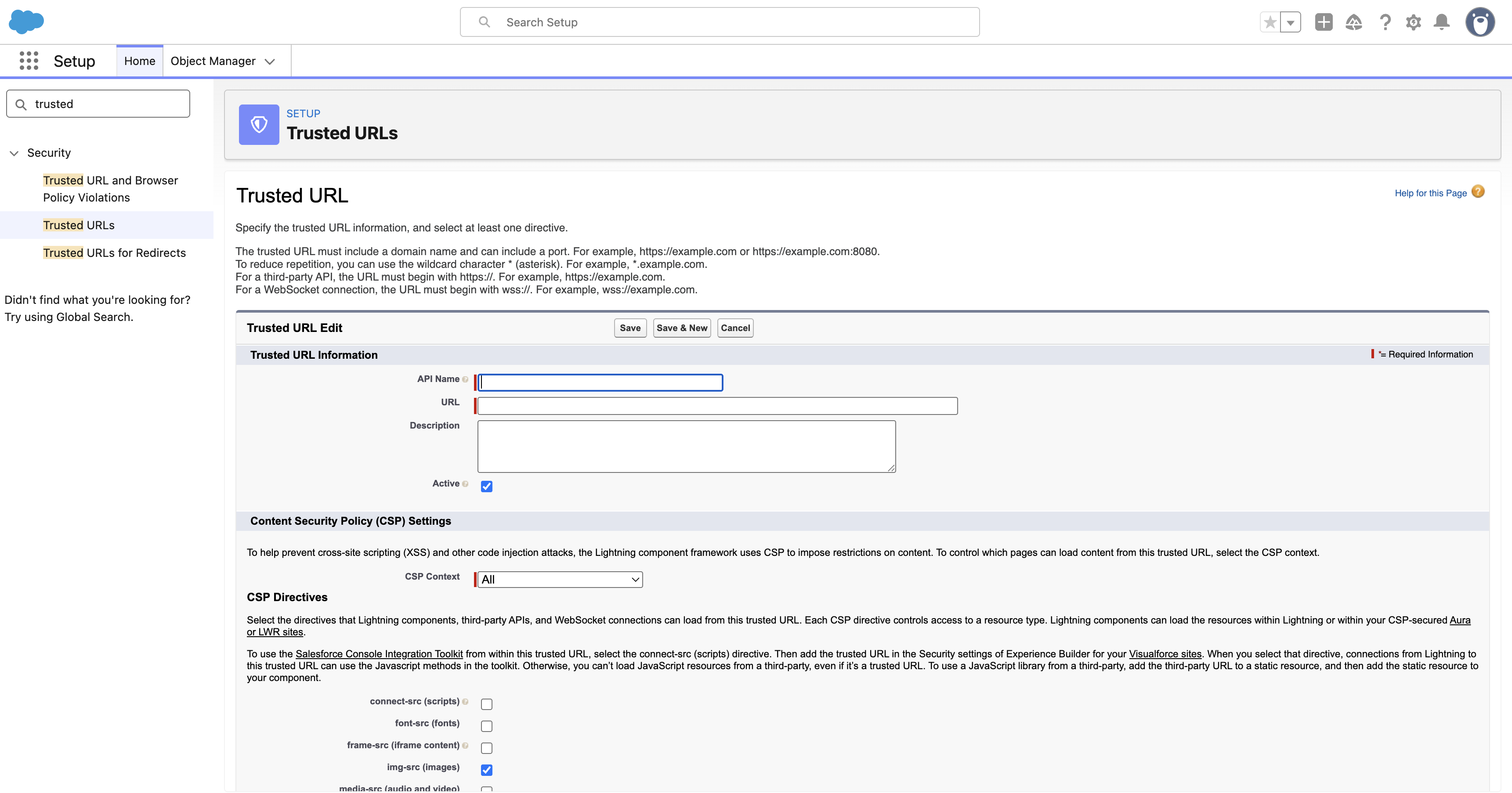
Task: Enable the connect-src (scripts) checkbox
Action: [x=487, y=704]
